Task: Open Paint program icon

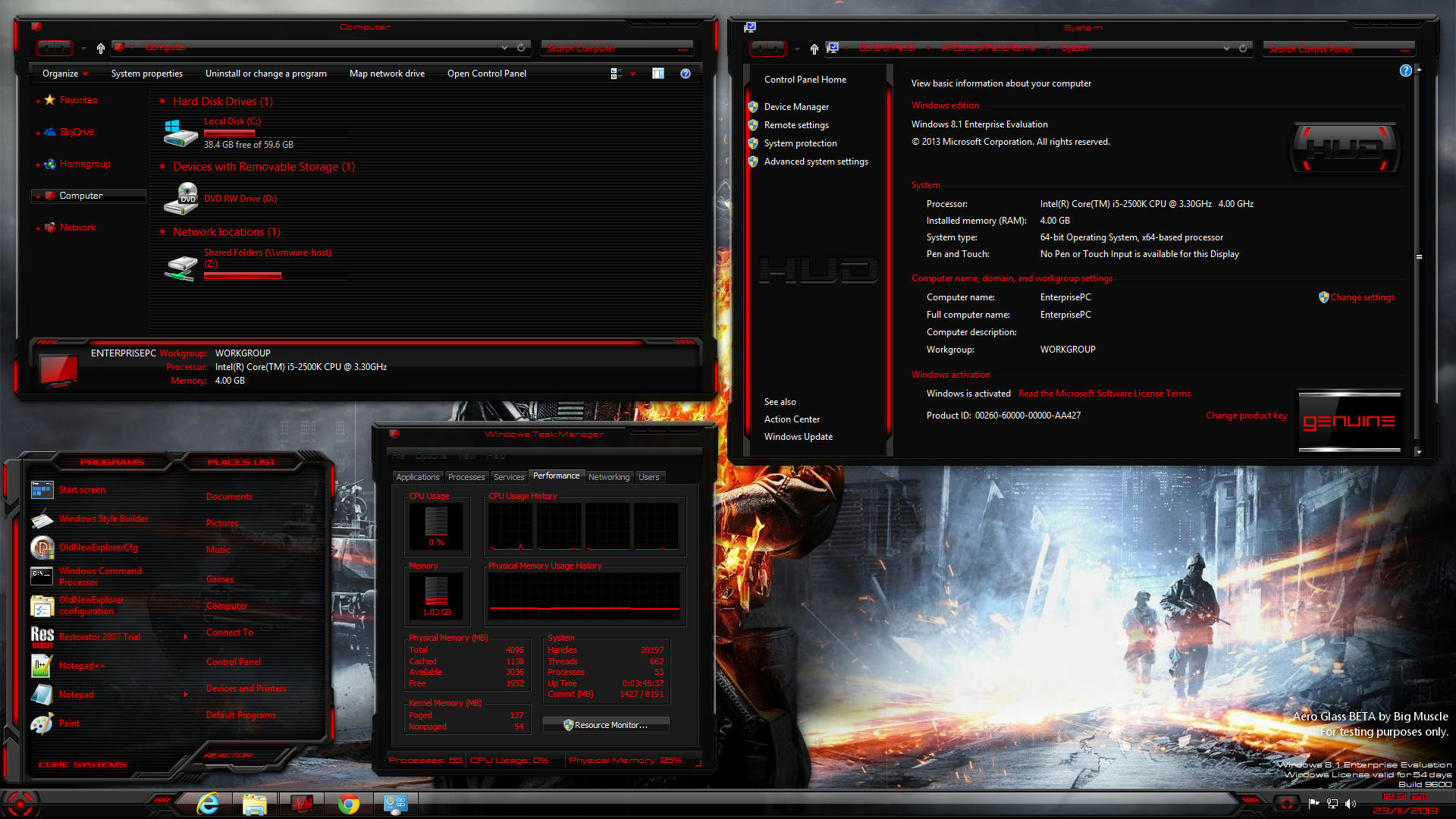Action: coord(42,723)
